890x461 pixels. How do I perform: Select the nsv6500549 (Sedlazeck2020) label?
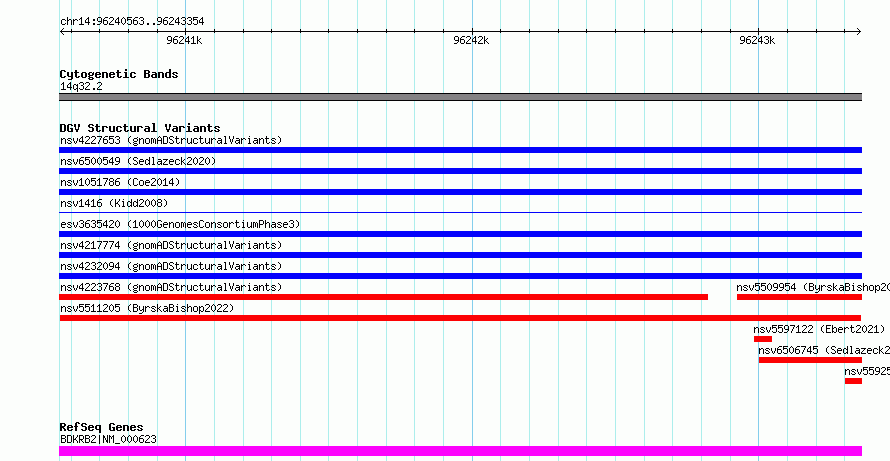138,161
